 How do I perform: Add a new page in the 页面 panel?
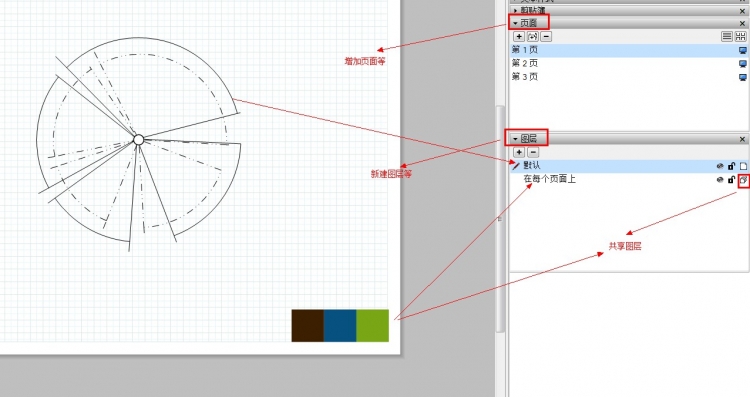[x=519, y=36]
